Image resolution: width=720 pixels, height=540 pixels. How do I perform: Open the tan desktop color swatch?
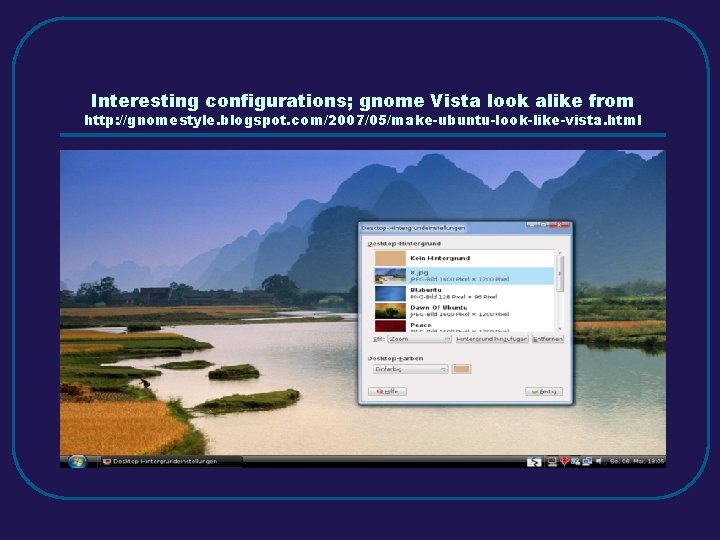point(461,369)
